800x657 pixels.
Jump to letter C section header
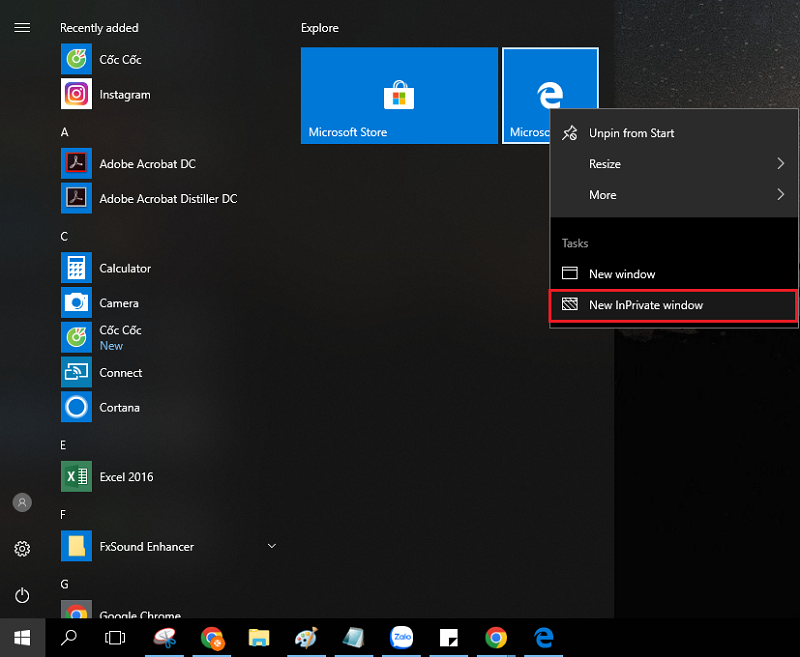[64, 237]
